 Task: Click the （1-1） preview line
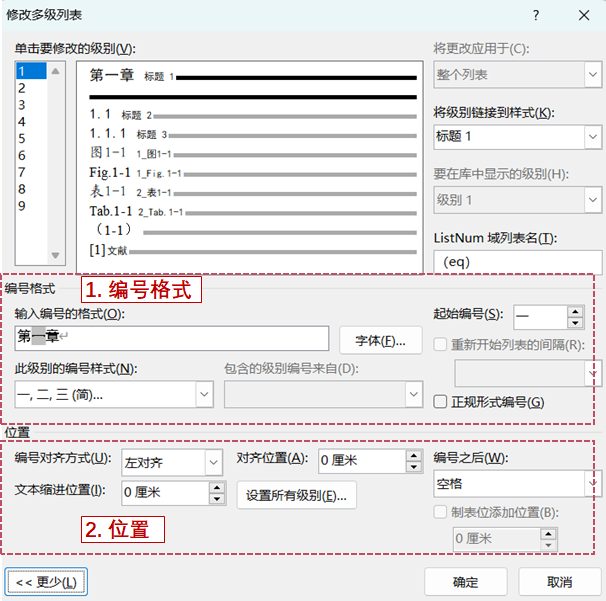click(x=253, y=231)
